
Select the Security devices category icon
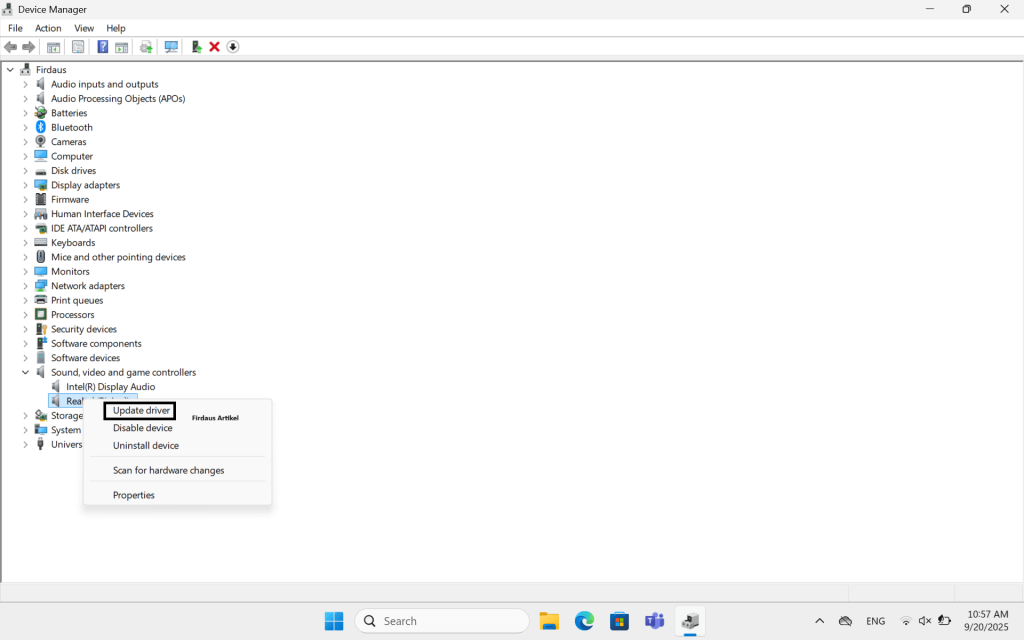coord(40,329)
